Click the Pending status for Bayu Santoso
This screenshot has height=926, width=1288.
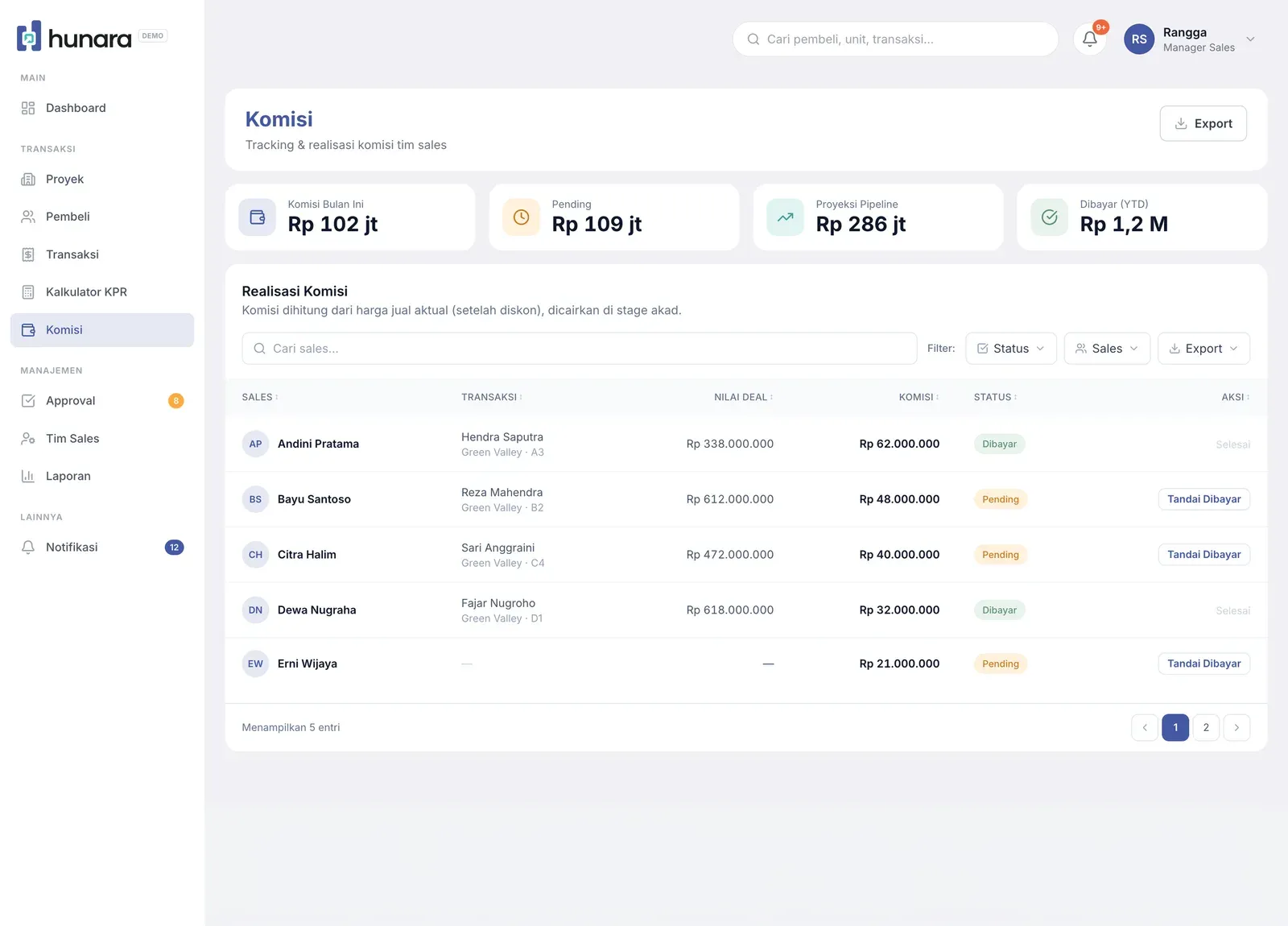pyautogui.click(x=1001, y=500)
